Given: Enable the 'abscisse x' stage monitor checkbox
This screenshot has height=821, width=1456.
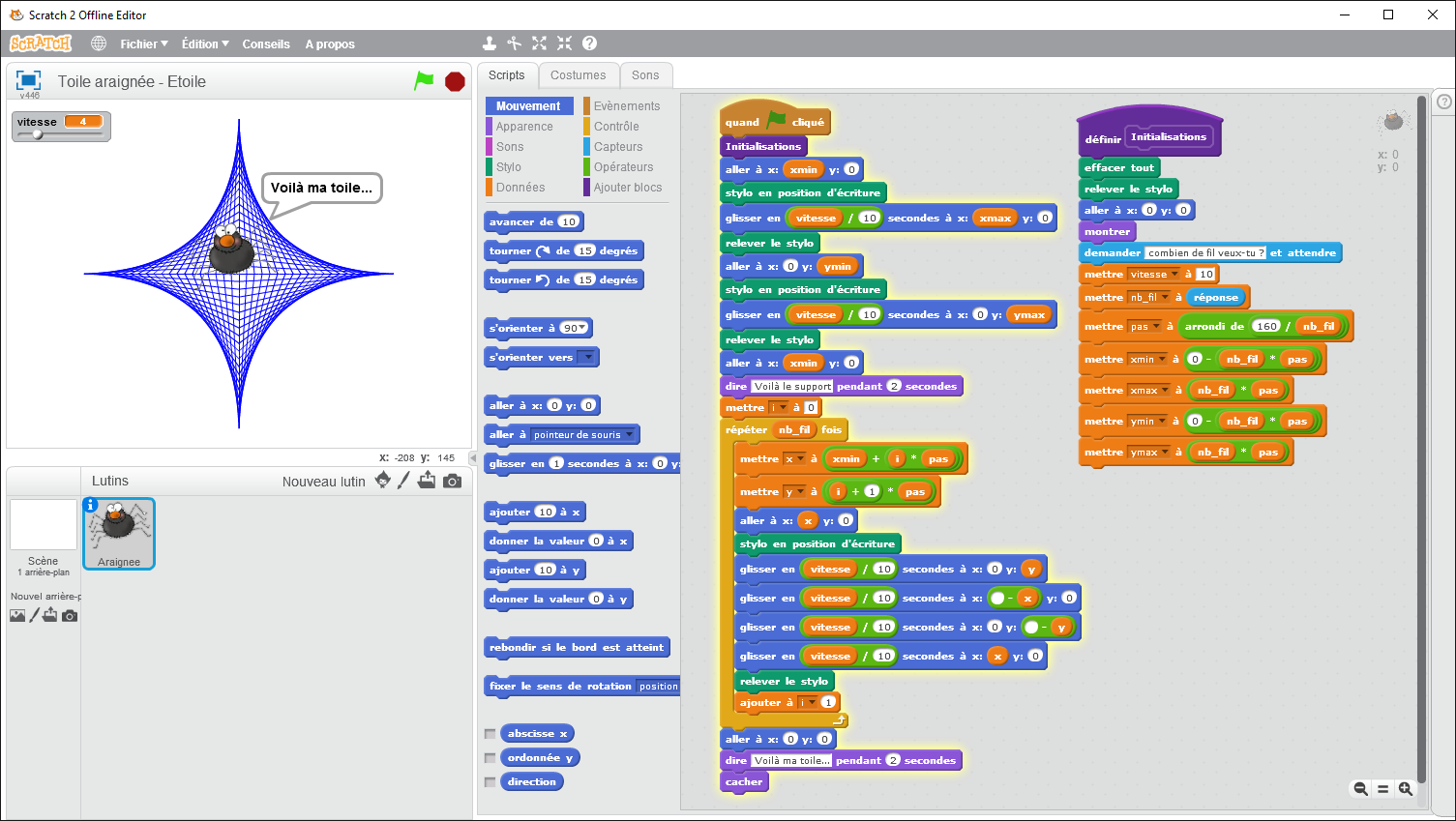Looking at the screenshot, I should coord(490,734).
